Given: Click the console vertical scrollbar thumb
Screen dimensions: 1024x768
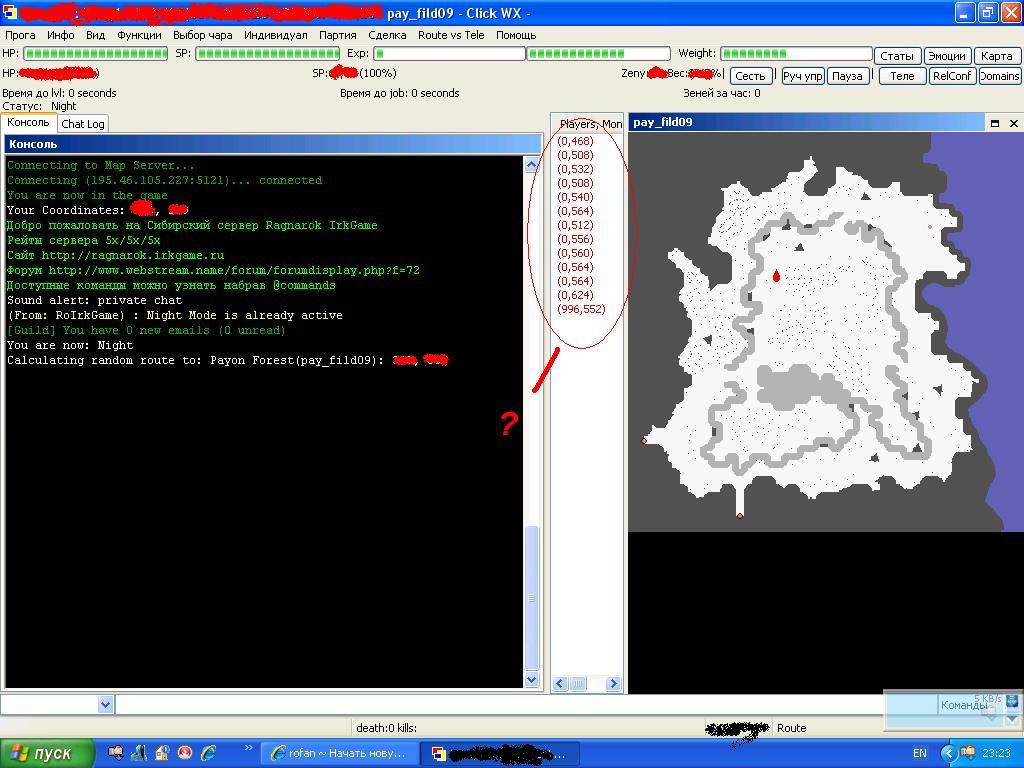Looking at the screenshot, I should pos(532,598).
